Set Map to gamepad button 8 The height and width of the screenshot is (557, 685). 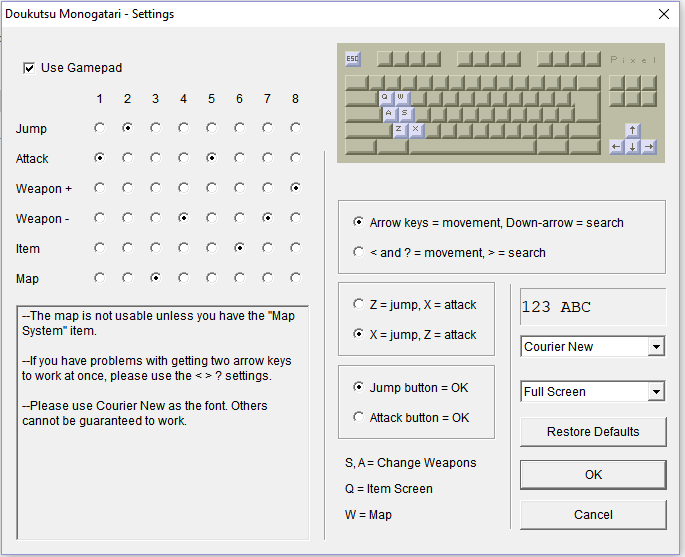coord(296,278)
